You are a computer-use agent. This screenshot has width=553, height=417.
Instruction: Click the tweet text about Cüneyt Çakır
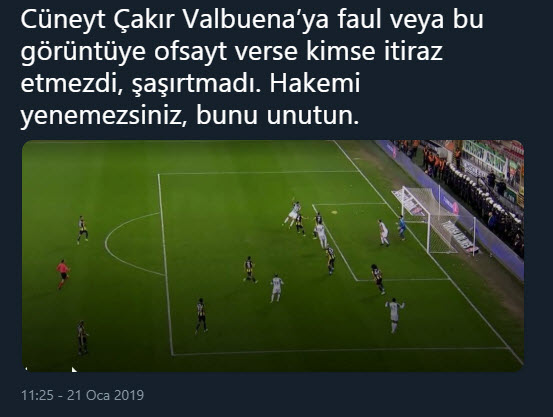pos(252,67)
